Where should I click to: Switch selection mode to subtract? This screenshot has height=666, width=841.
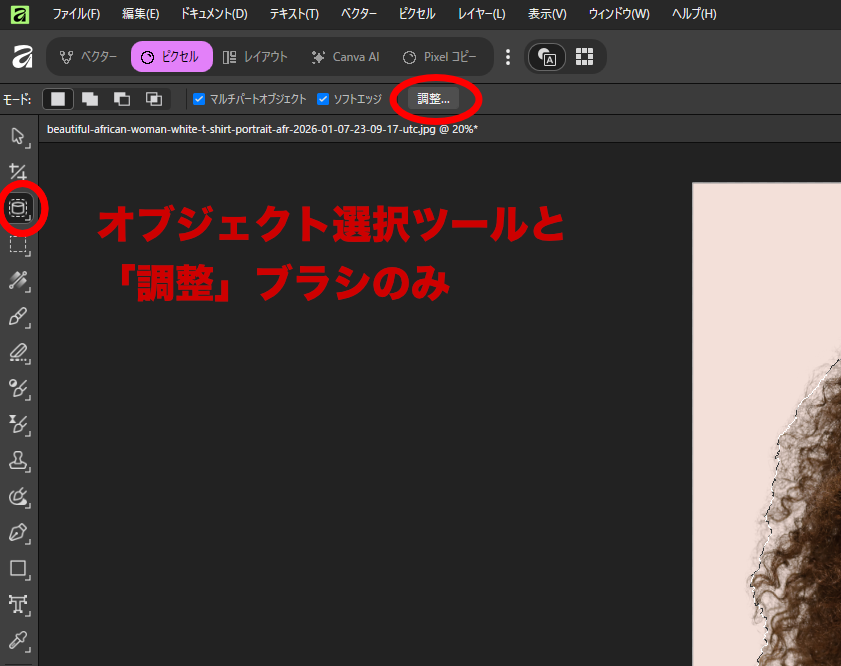tap(121, 99)
